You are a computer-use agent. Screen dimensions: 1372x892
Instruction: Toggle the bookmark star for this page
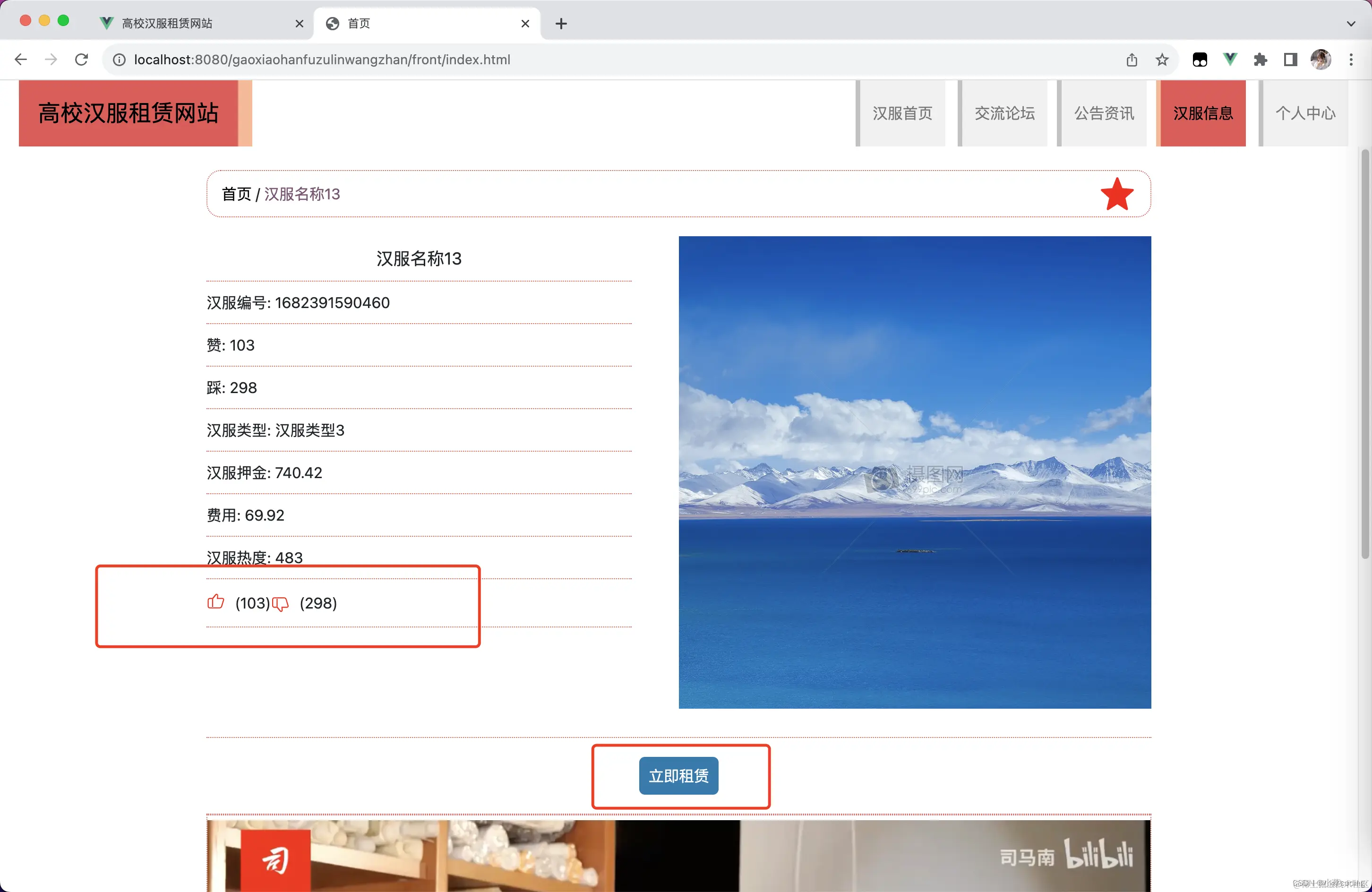(1162, 60)
